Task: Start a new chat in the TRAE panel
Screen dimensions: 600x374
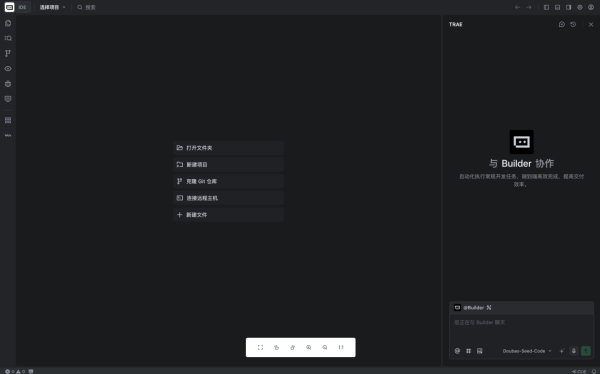Action: (562, 24)
